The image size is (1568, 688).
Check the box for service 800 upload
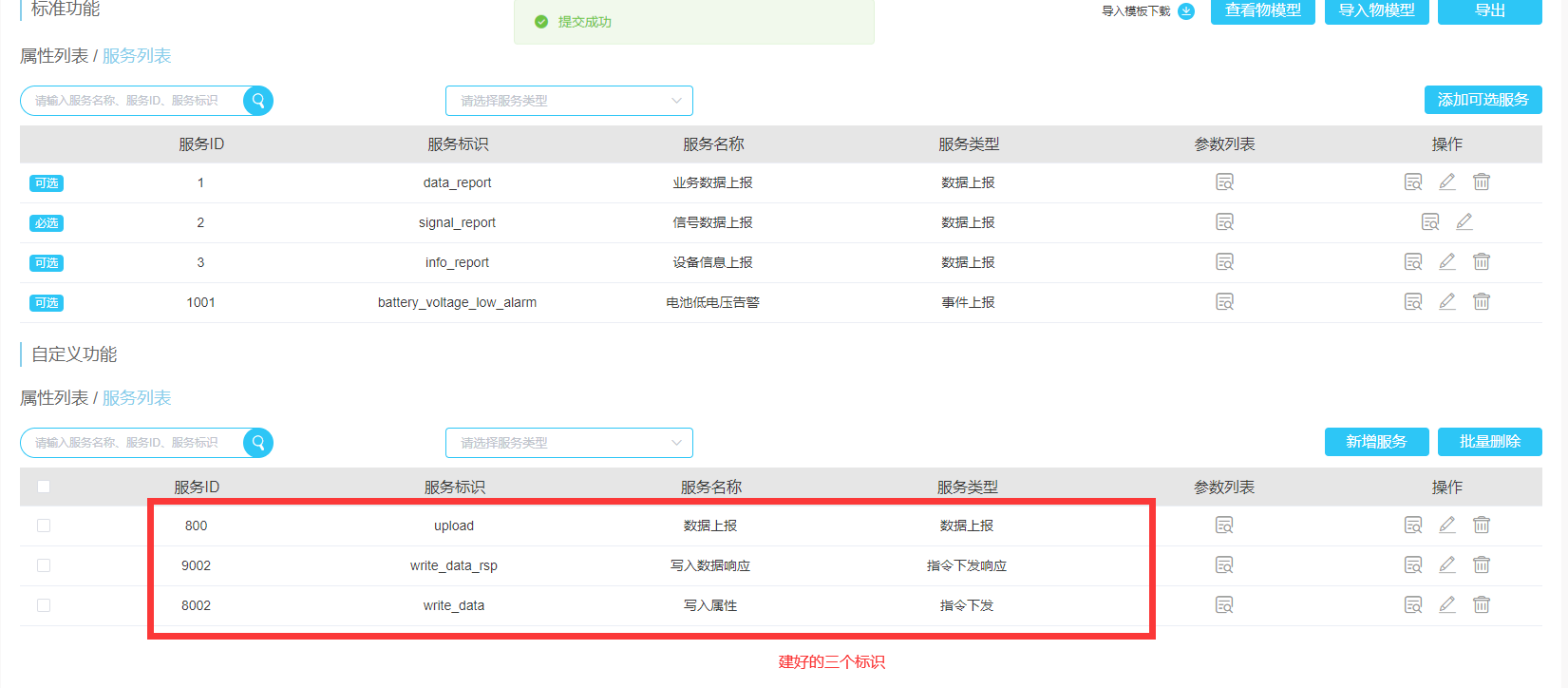[x=44, y=526]
